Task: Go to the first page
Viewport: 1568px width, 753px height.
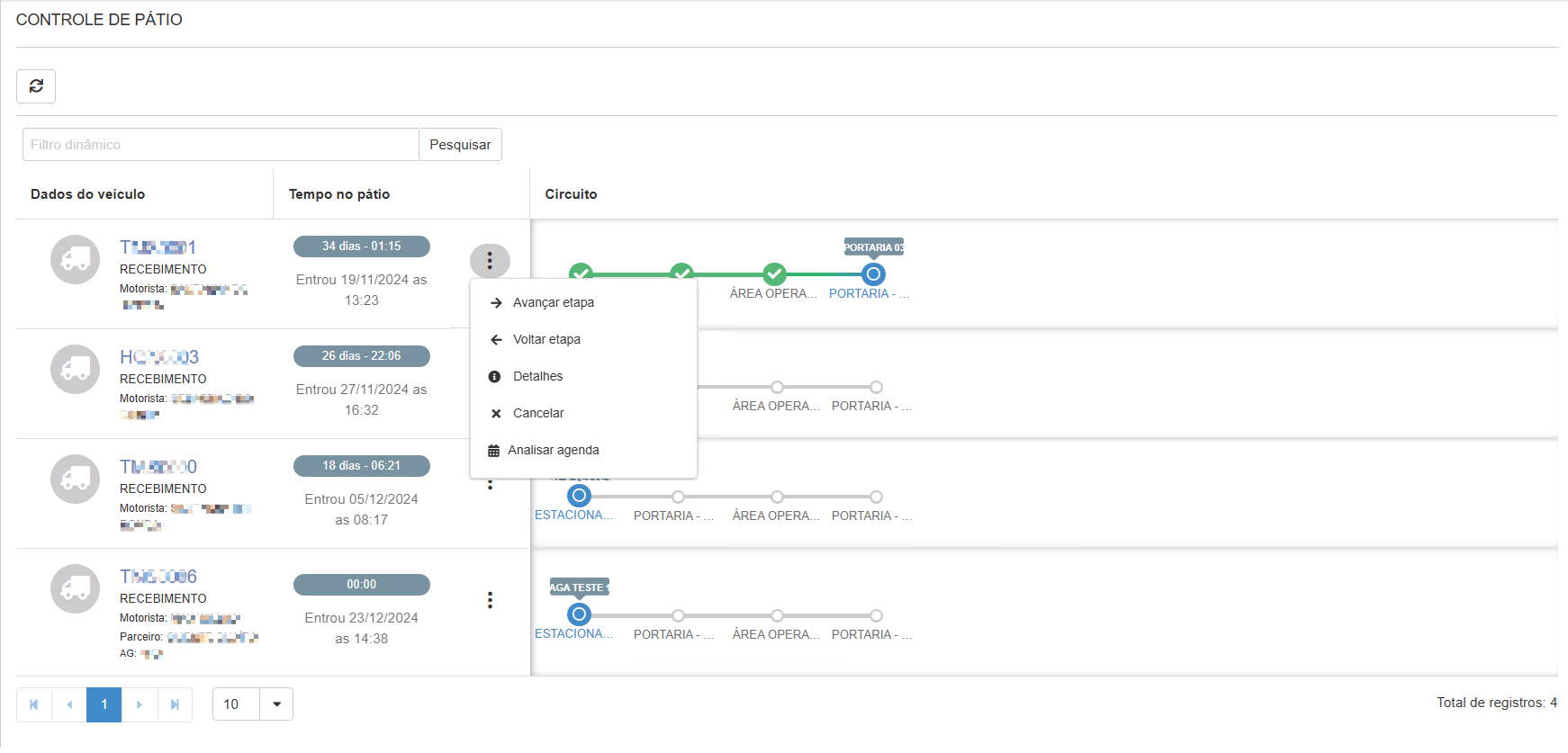Action: tap(34, 704)
